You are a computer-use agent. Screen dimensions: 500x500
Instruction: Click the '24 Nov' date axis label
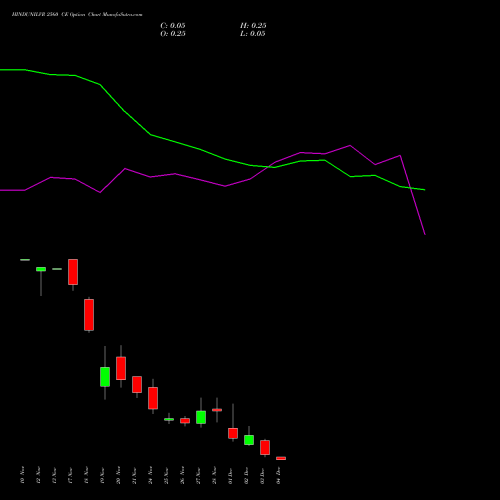(150, 475)
